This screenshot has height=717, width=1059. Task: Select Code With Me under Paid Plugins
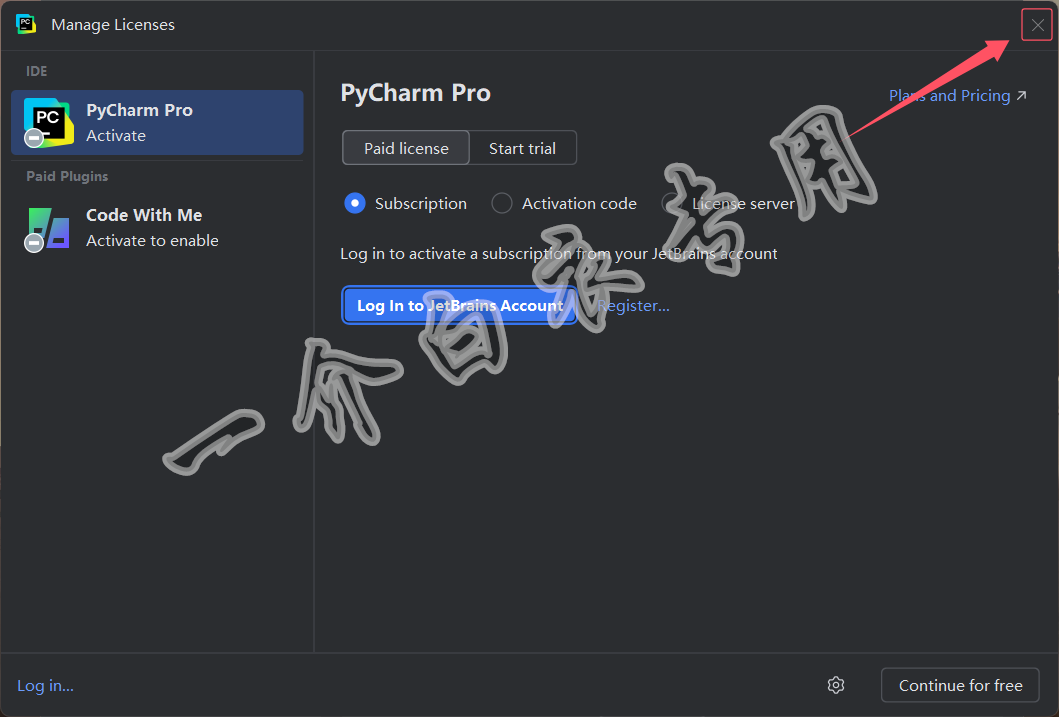[x=157, y=228]
